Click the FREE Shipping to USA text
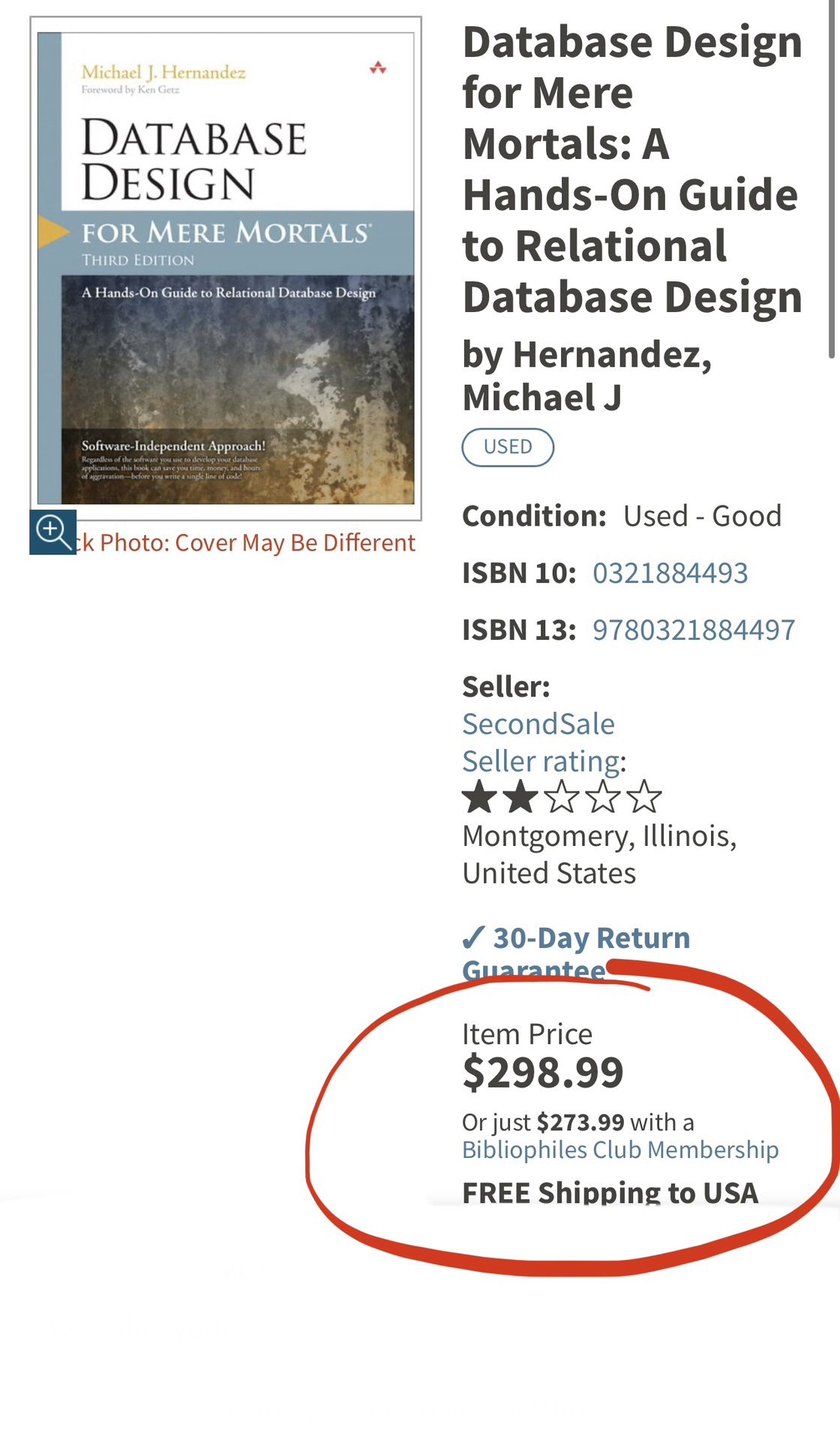 [x=610, y=1192]
